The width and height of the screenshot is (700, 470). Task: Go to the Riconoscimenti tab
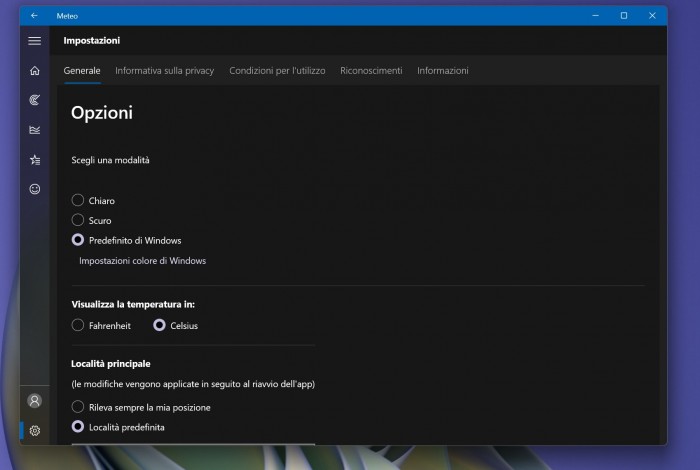tap(371, 71)
